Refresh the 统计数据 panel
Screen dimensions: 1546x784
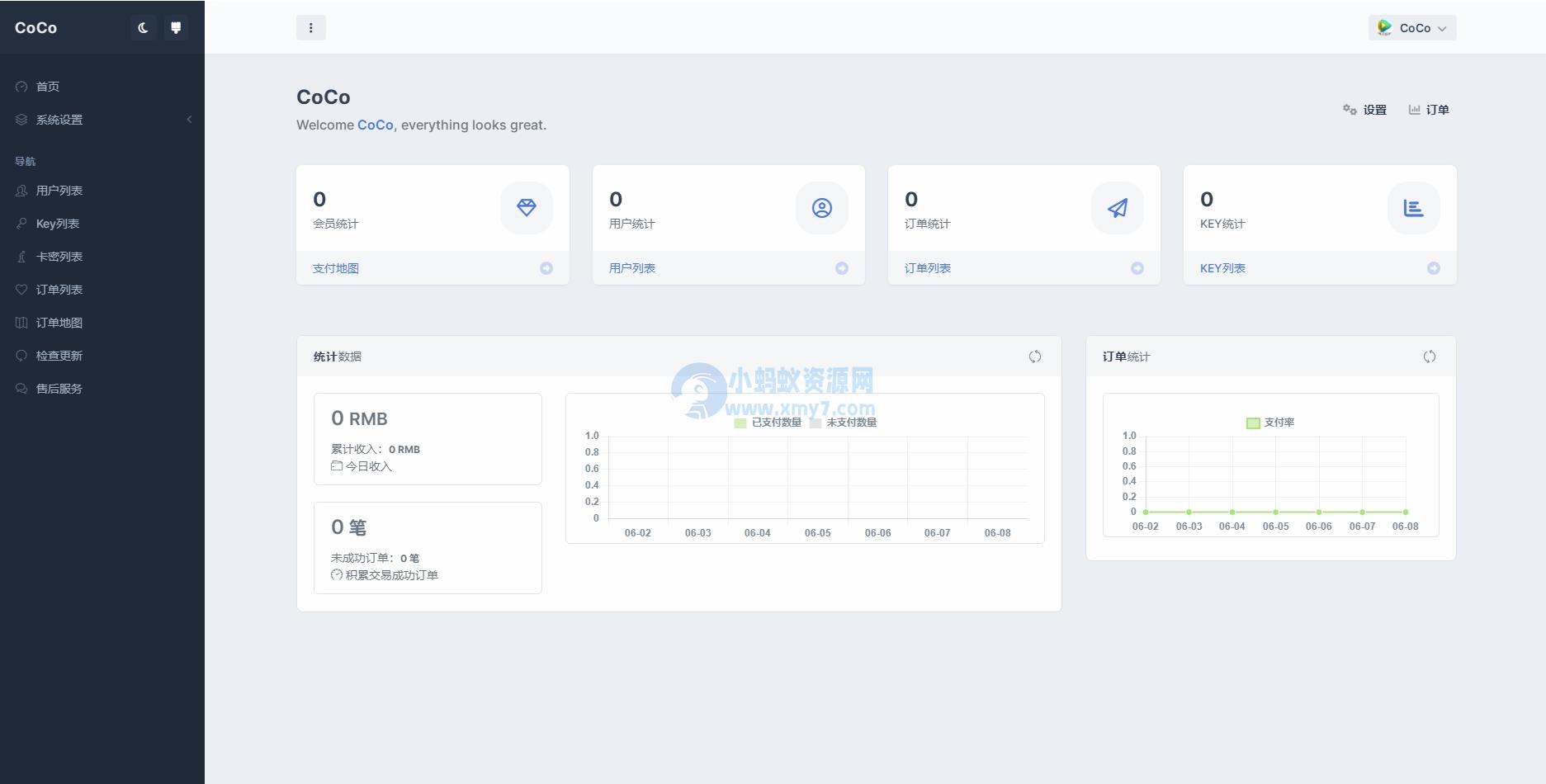1035,357
